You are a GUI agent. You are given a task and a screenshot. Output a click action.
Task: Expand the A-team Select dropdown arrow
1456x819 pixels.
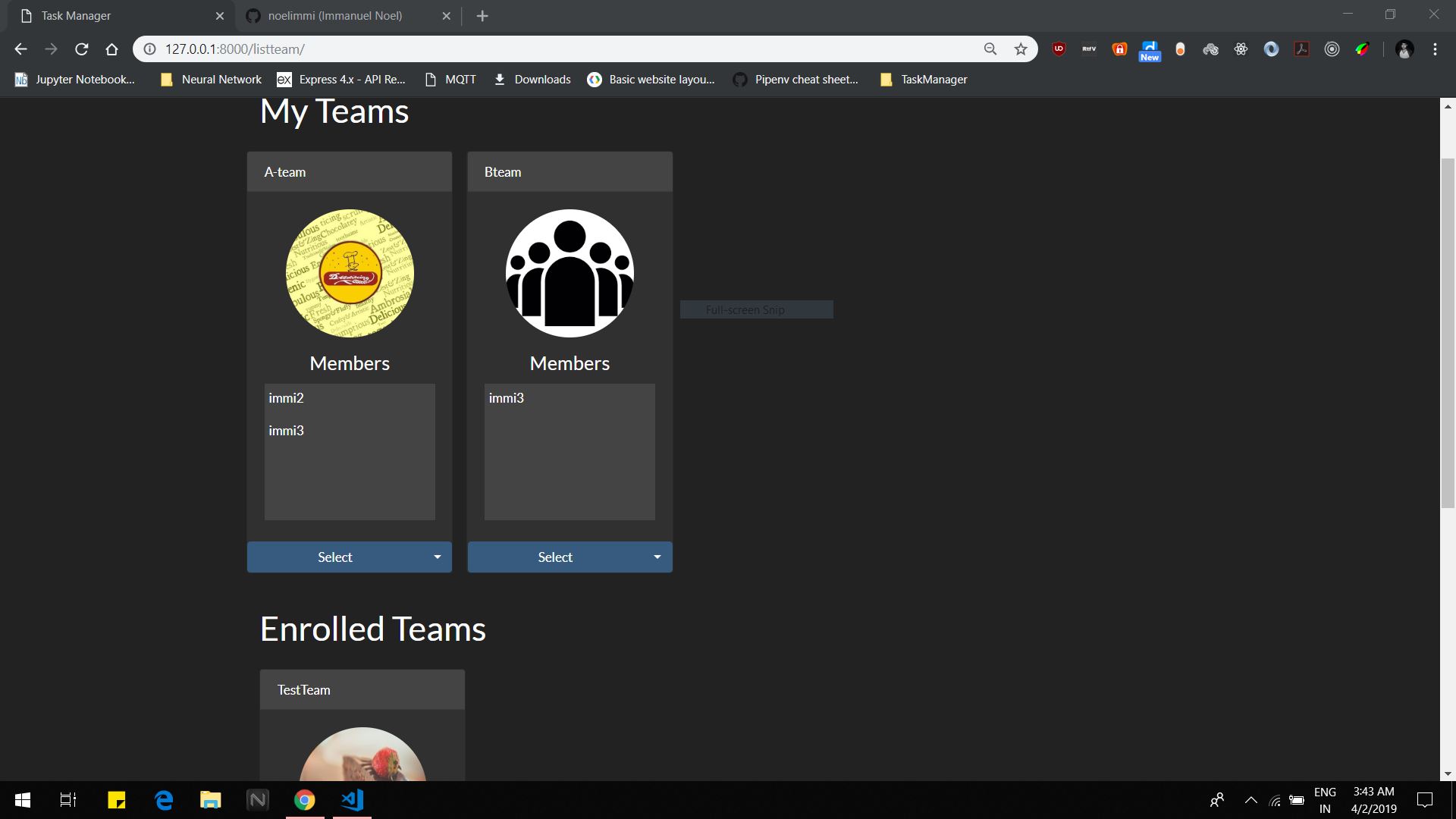[438, 557]
